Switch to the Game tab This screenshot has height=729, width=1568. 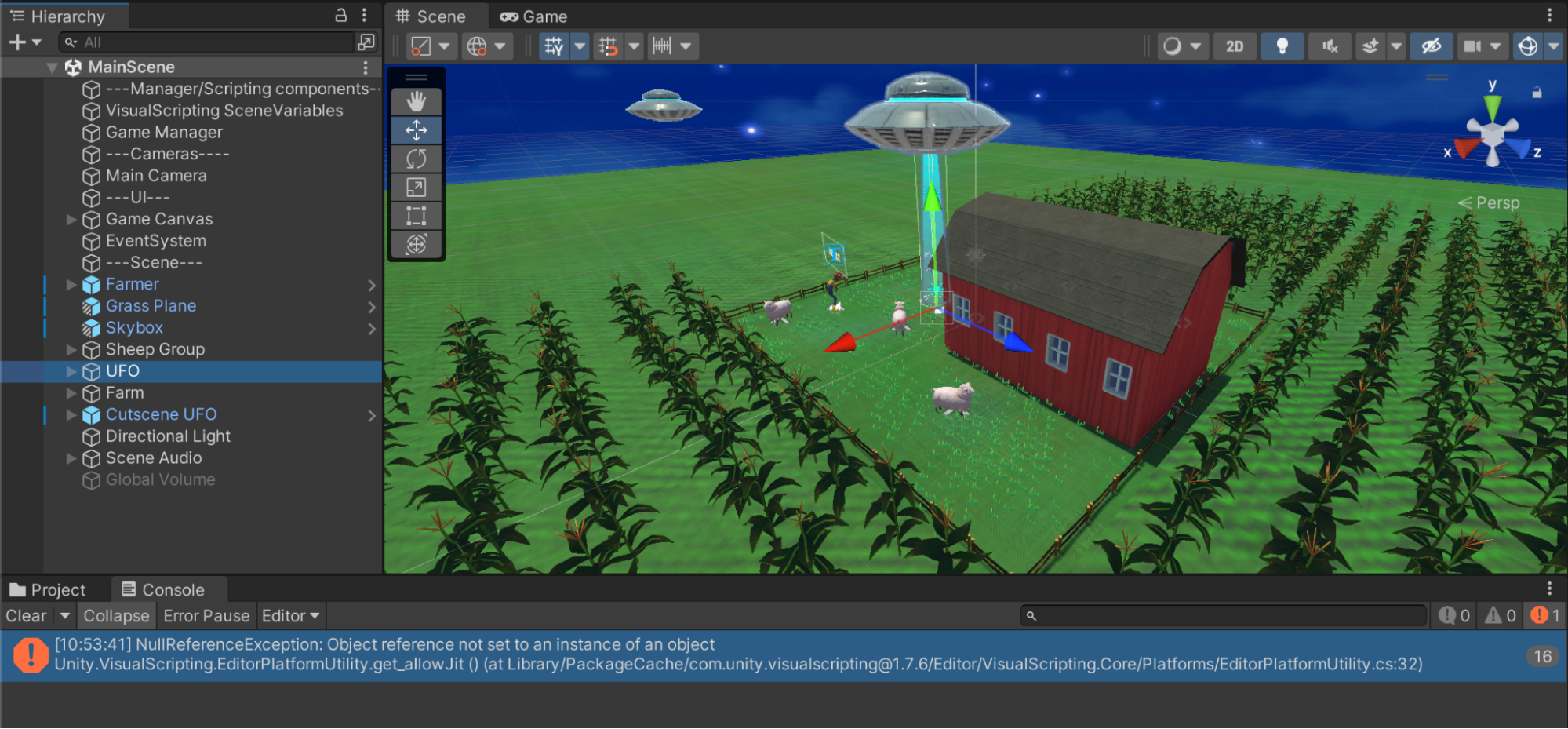[x=534, y=16]
